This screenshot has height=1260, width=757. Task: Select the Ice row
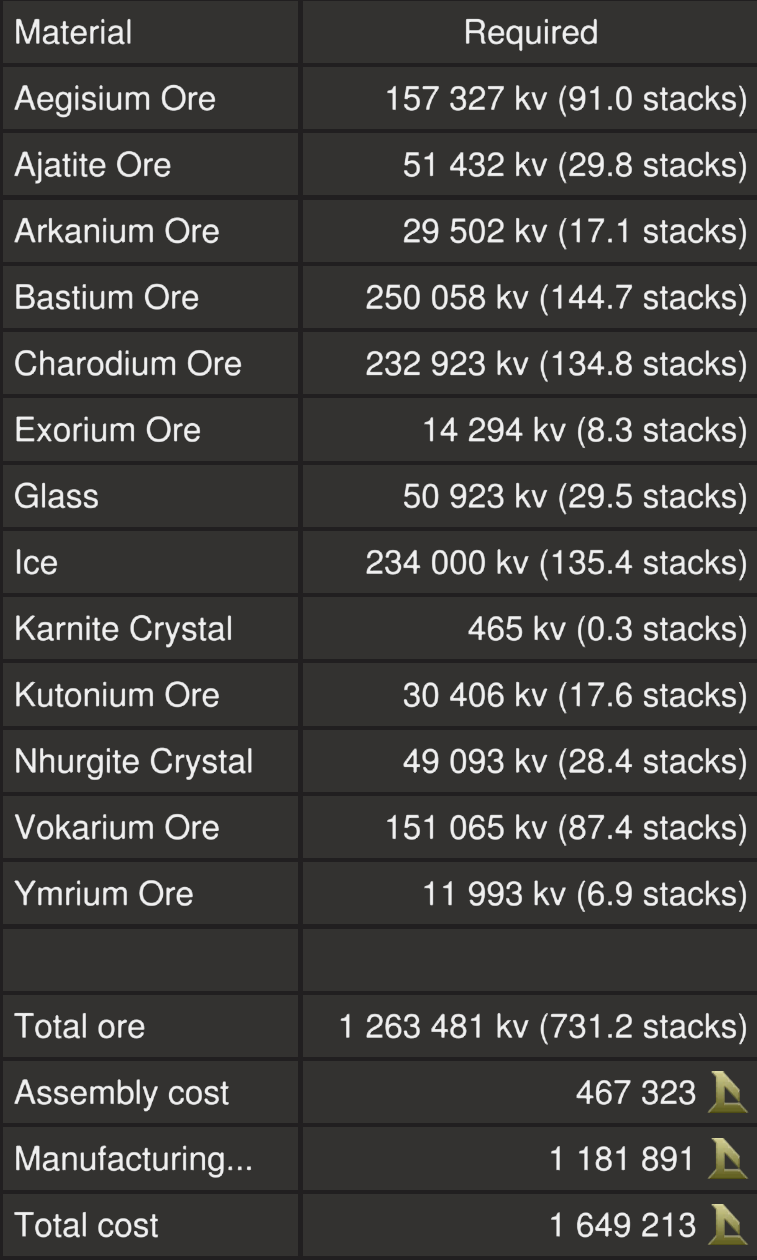point(36,562)
